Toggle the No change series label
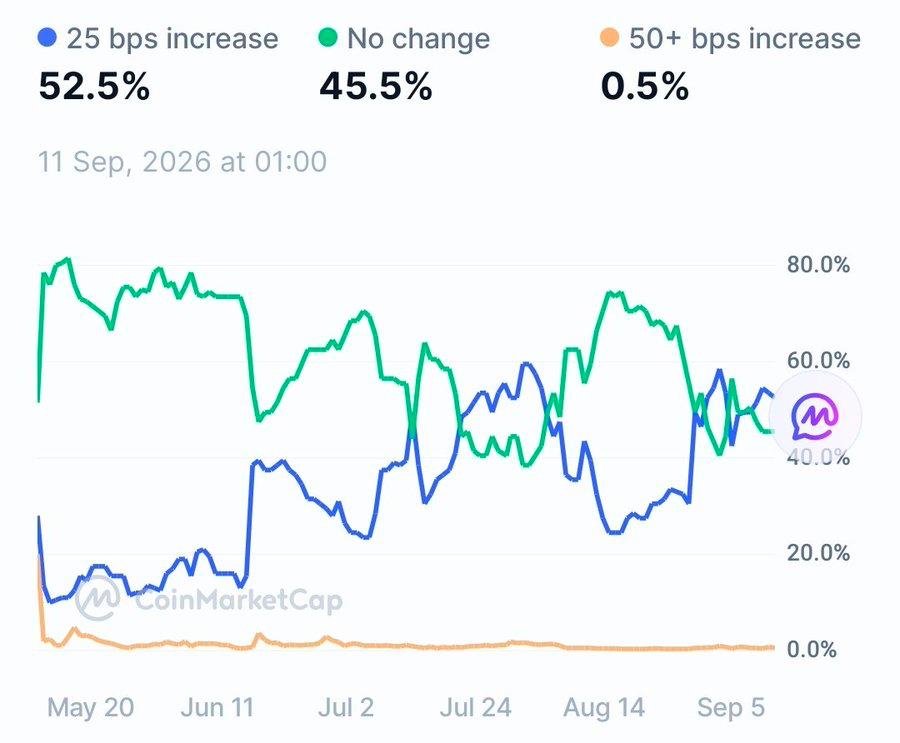This screenshot has height=743, width=900. tap(418, 39)
